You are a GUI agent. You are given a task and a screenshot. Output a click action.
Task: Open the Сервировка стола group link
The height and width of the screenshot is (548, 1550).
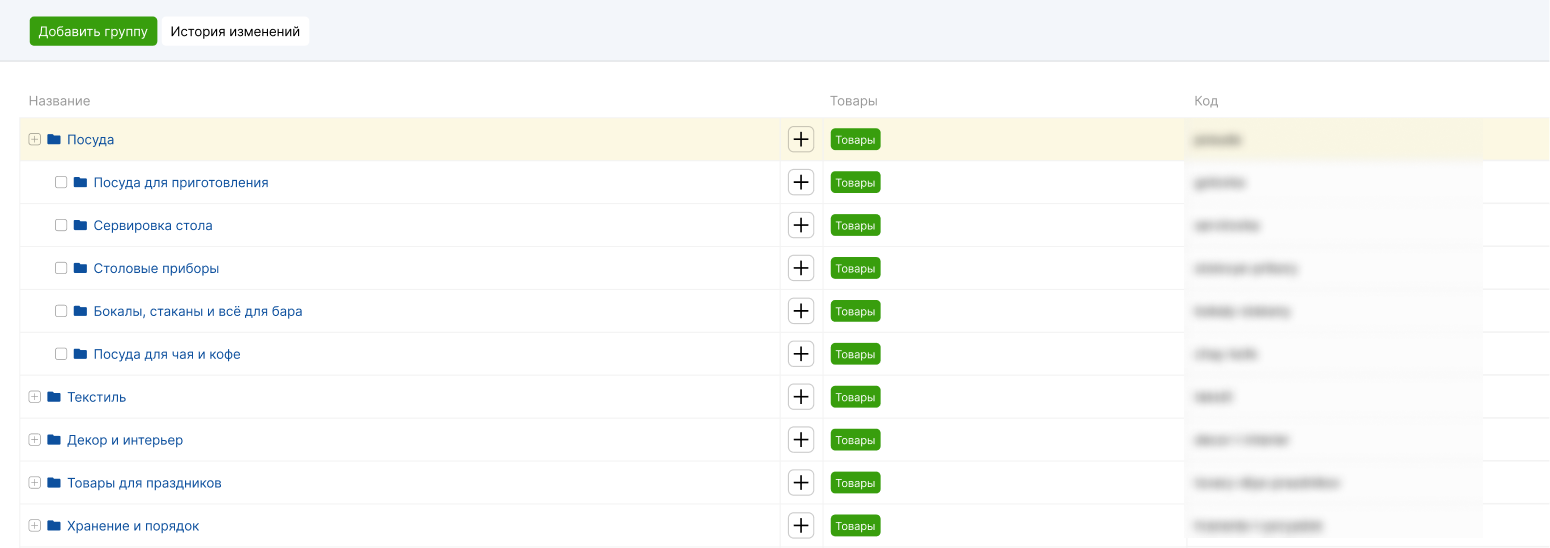153,226
